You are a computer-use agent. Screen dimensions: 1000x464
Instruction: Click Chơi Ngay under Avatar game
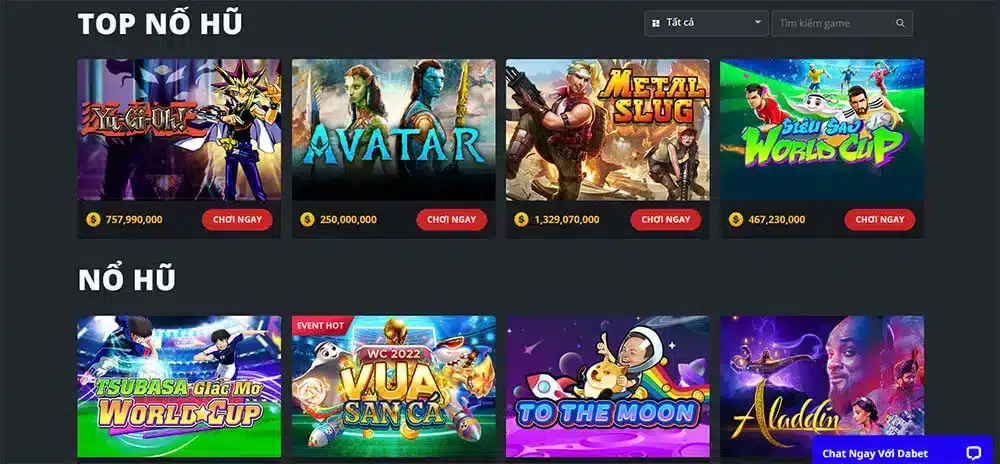click(452, 219)
